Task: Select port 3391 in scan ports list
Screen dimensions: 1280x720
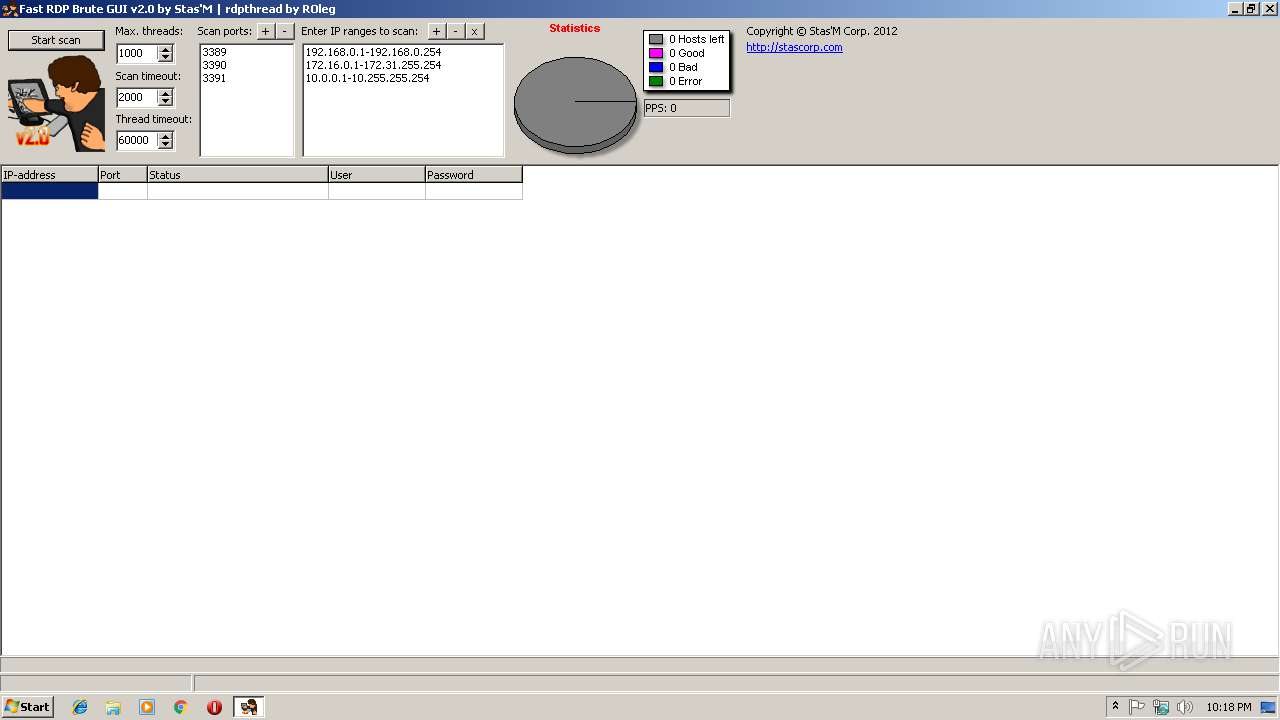Action: coord(214,78)
